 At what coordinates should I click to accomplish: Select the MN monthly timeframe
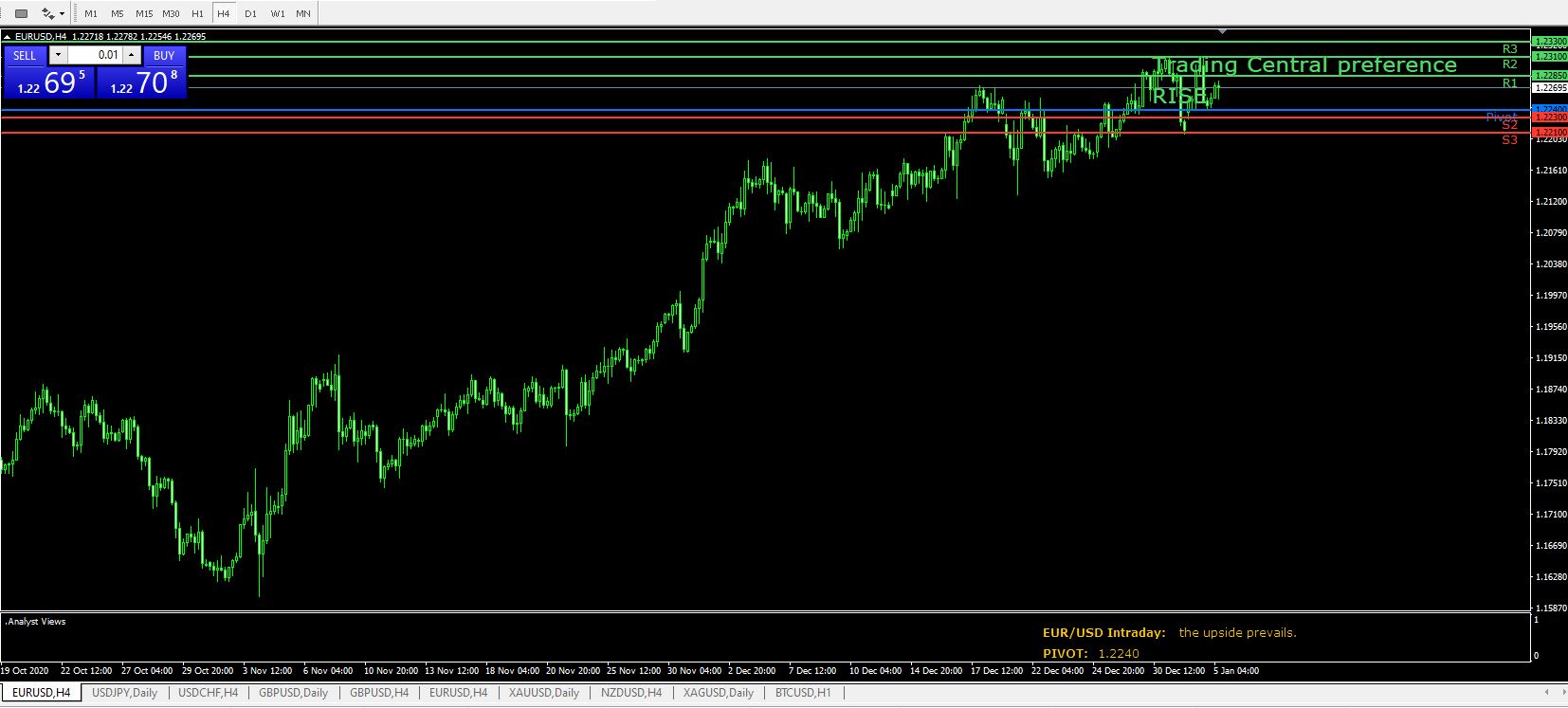point(303,13)
